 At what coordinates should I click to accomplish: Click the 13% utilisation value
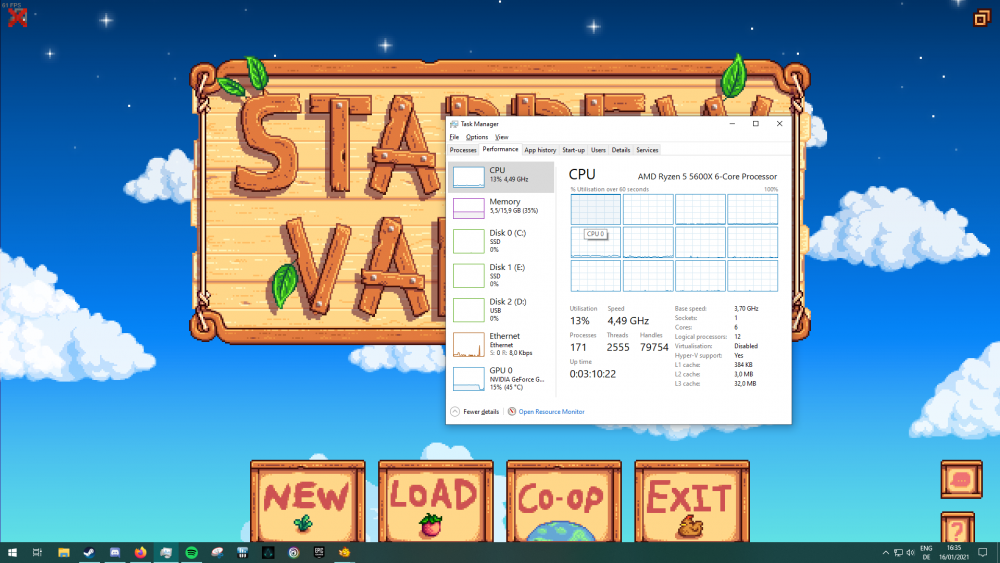click(x=580, y=321)
